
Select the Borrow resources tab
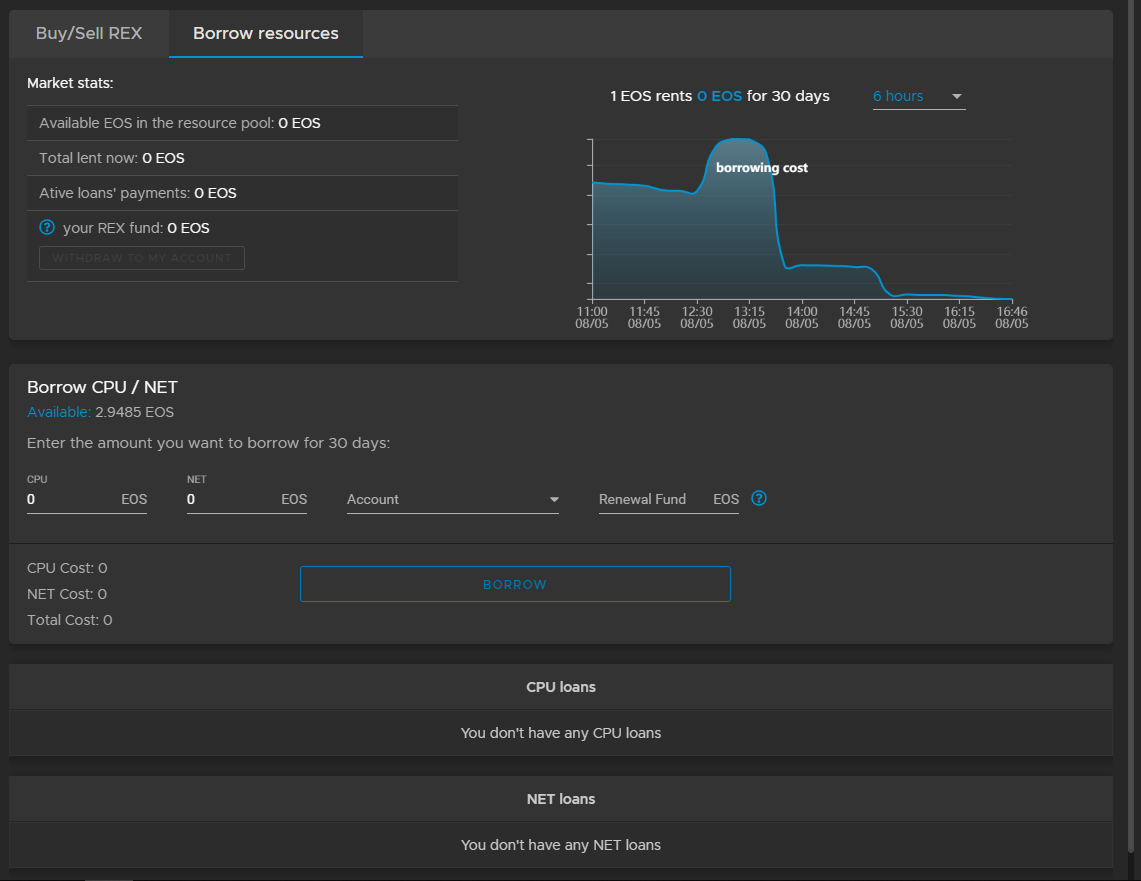click(266, 33)
